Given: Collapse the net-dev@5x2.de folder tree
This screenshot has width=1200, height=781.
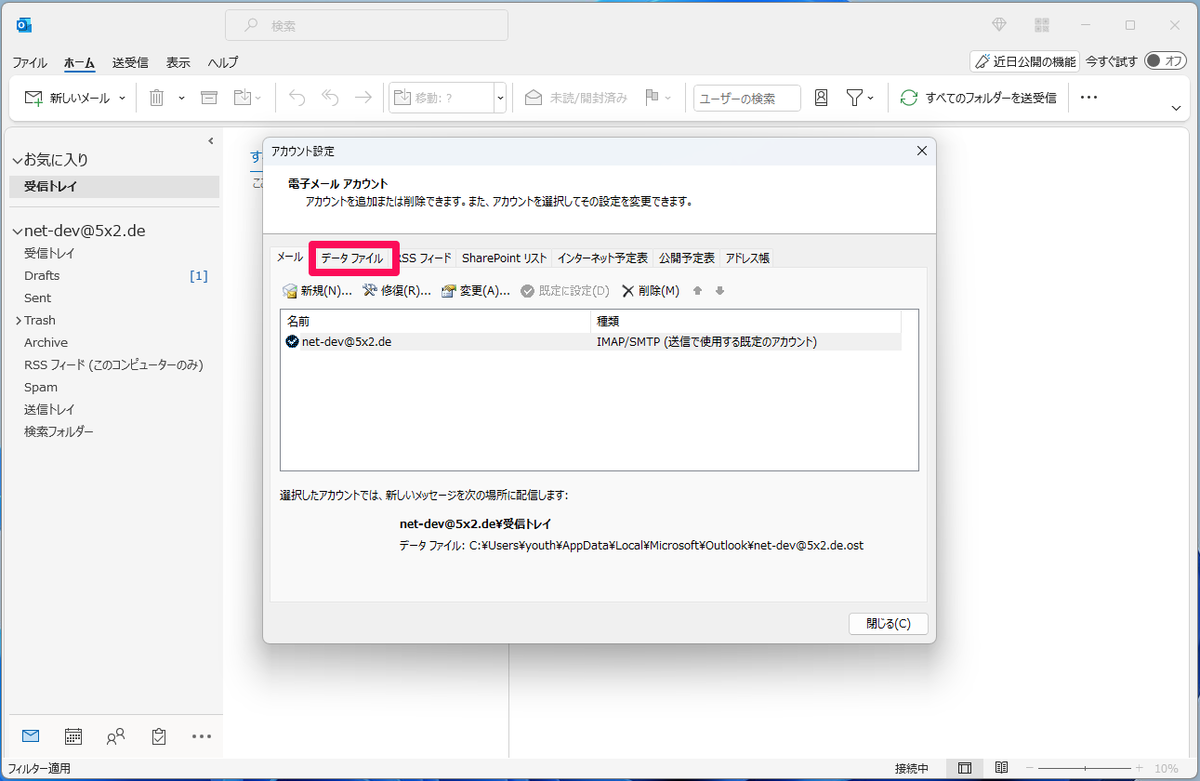Looking at the screenshot, I should coord(17,231).
